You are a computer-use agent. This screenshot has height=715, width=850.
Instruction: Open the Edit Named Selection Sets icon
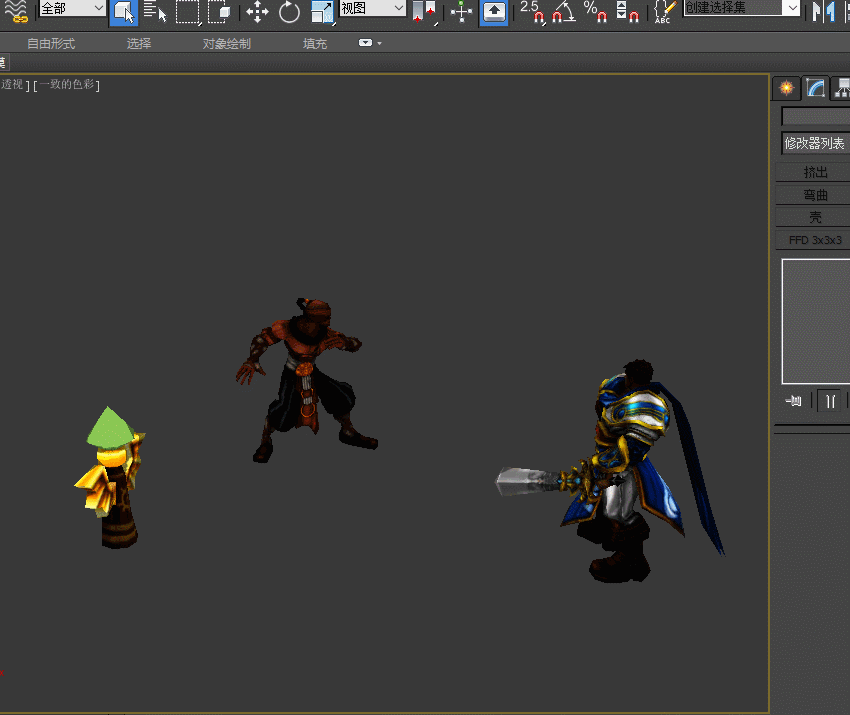(665, 12)
